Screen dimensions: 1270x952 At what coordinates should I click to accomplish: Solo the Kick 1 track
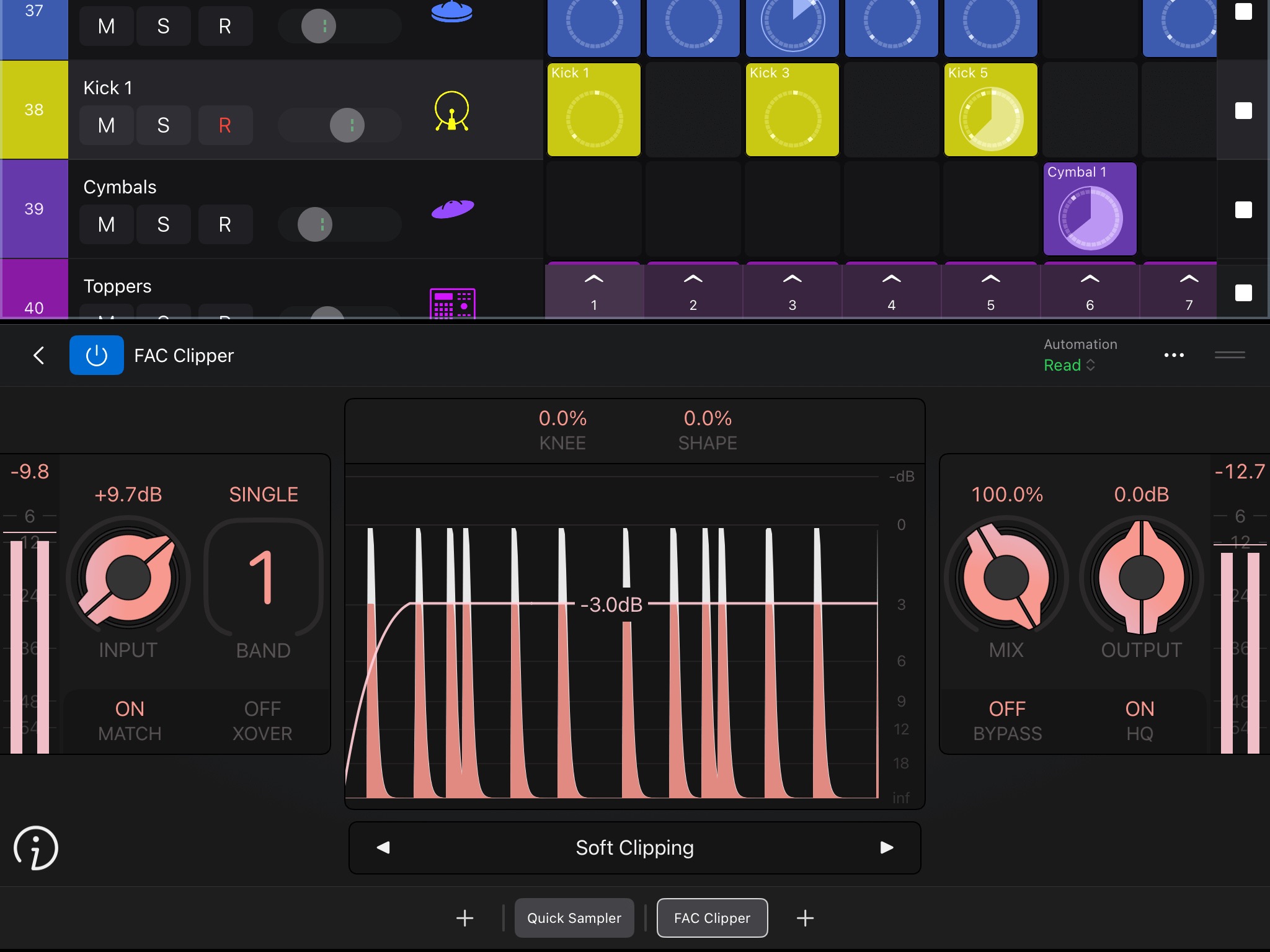(163, 125)
